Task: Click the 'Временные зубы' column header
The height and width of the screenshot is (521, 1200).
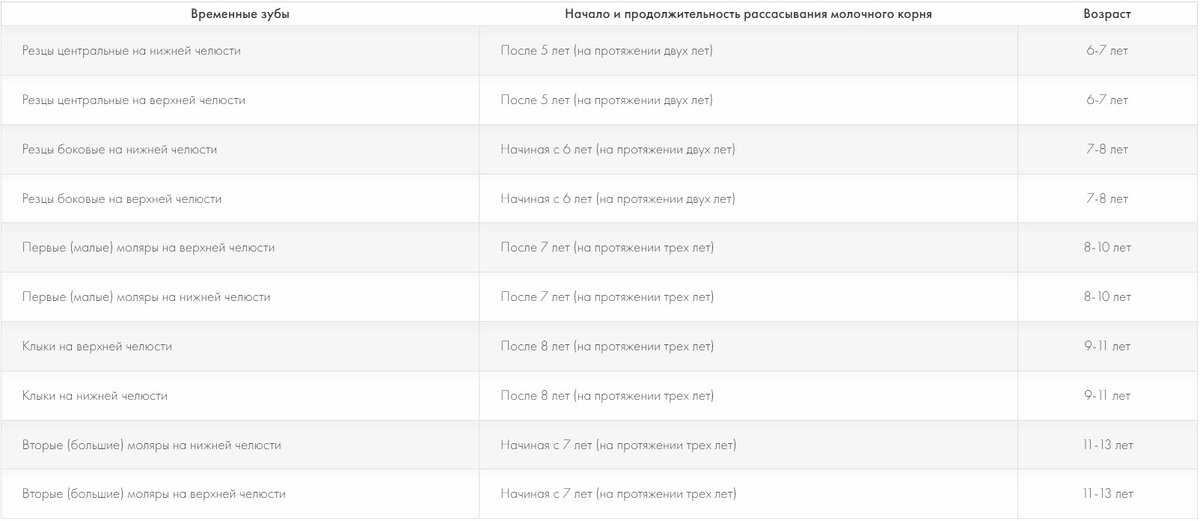Action: 234,13
